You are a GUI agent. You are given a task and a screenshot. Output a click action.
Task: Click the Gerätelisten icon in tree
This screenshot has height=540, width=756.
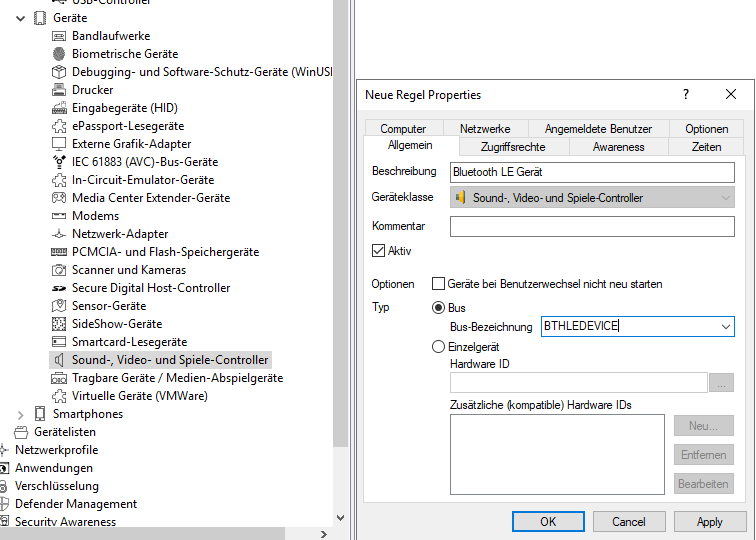click(21, 432)
